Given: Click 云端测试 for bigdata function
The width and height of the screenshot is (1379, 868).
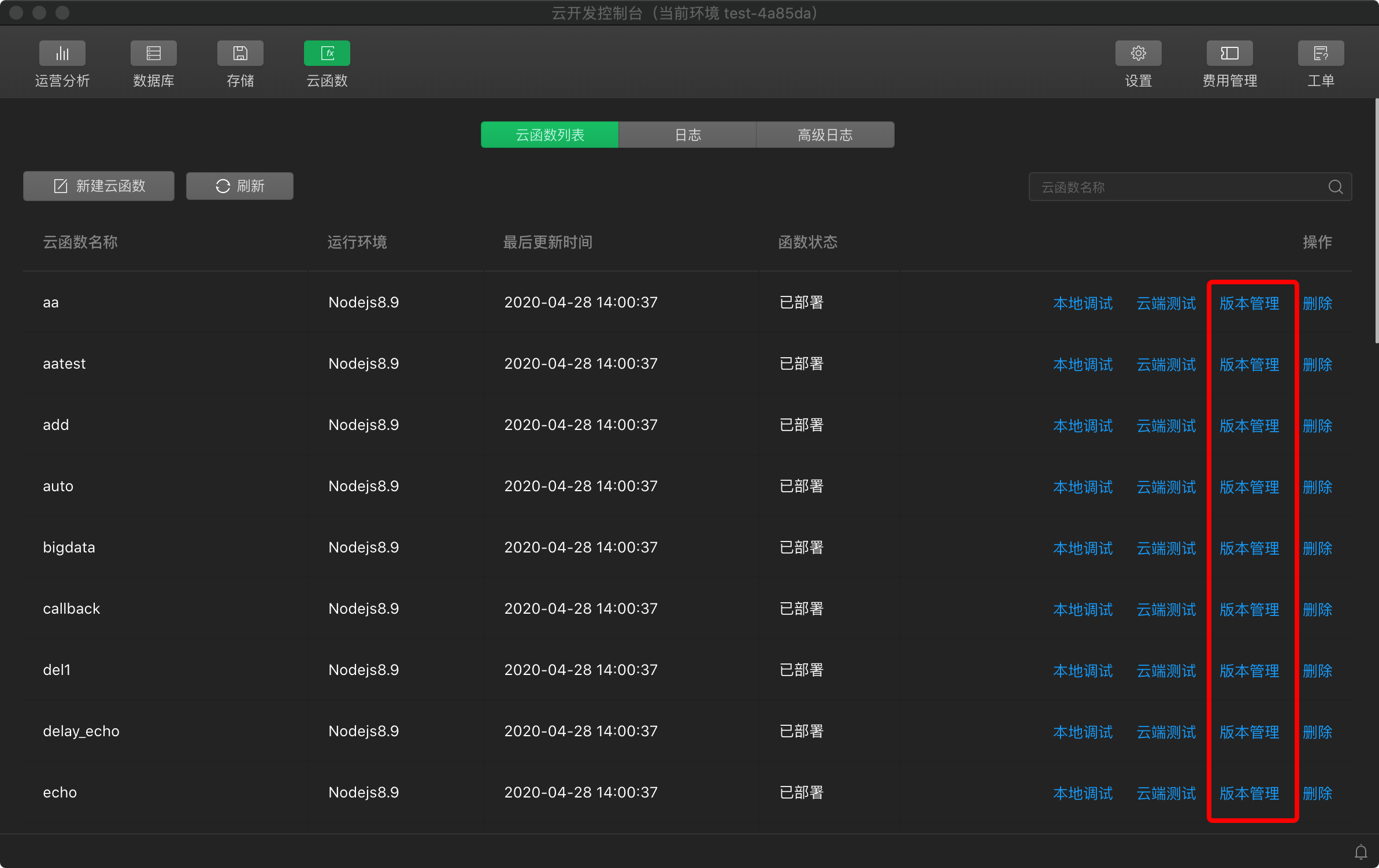Looking at the screenshot, I should pos(1166,548).
